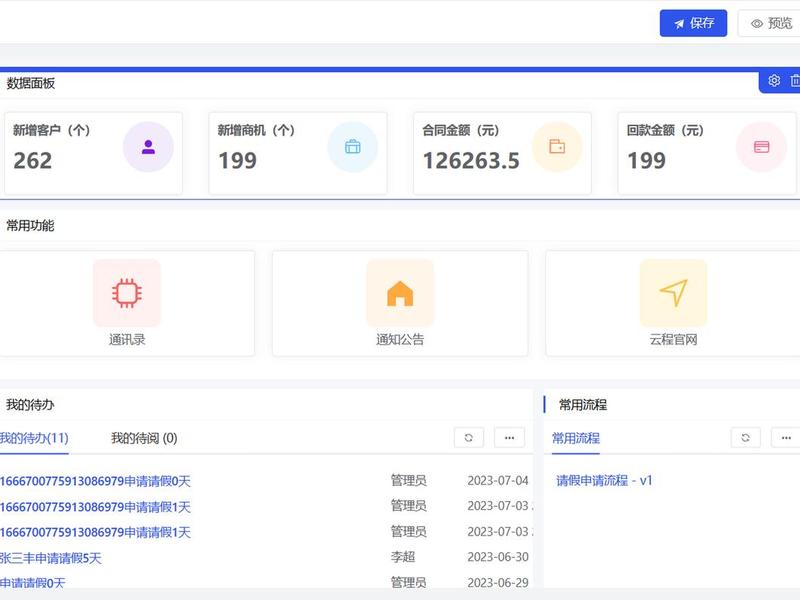The width and height of the screenshot is (800, 600).
Task: Refresh the 我的待办 list
Action: coord(469,438)
